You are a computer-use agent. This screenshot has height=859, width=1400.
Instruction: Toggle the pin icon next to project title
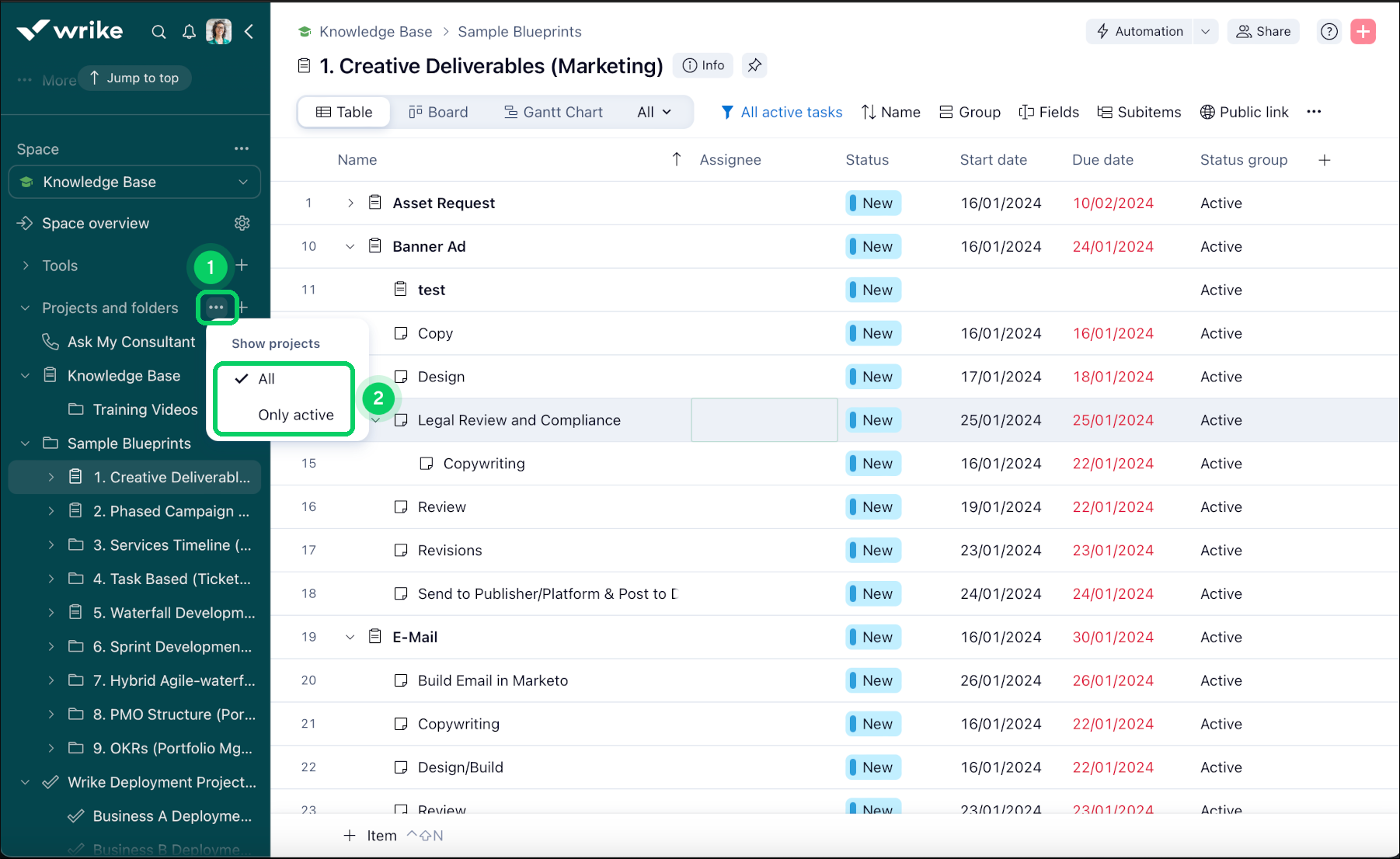[754, 65]
